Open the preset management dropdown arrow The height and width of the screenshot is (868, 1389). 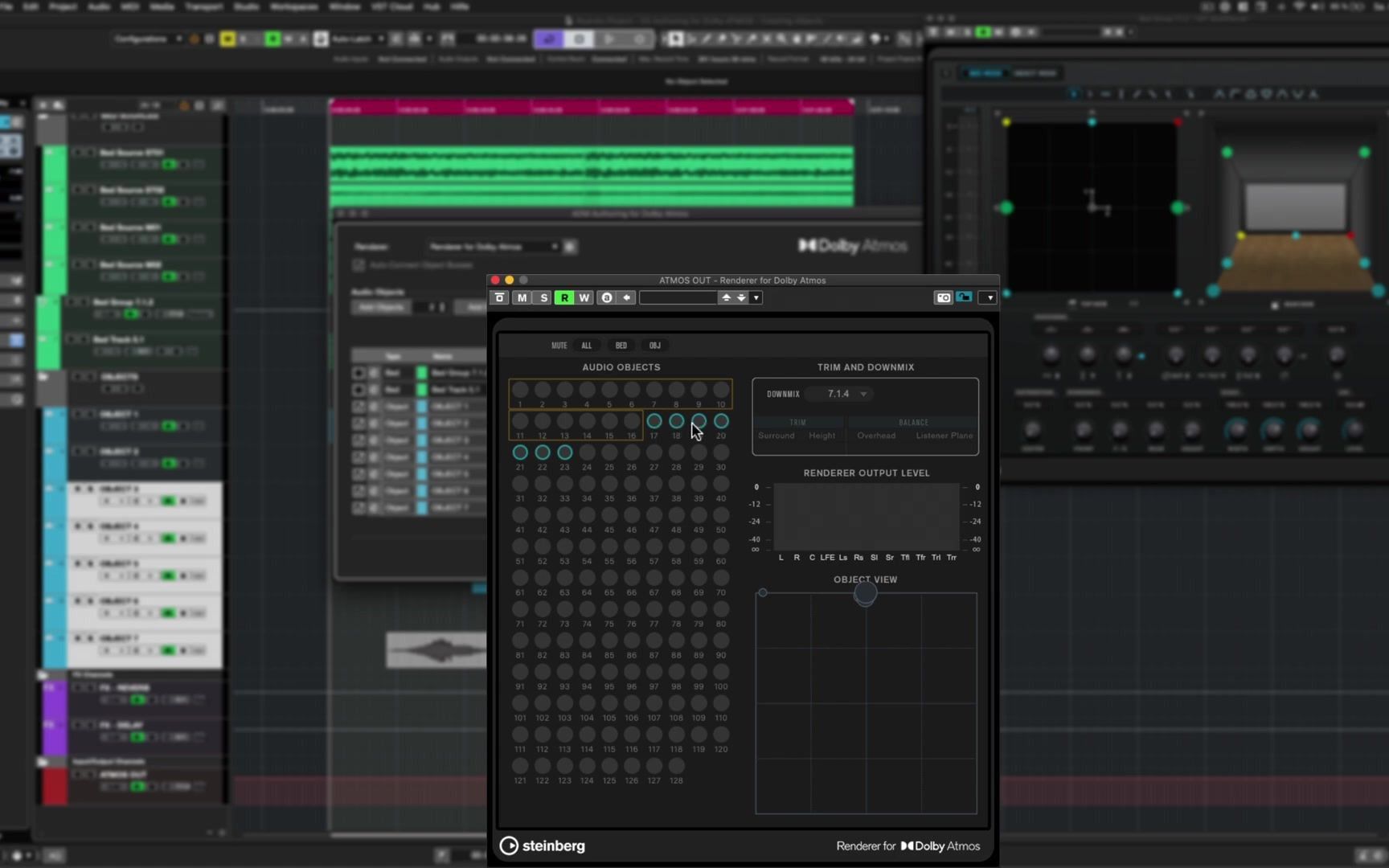click(x=756, y=298)
